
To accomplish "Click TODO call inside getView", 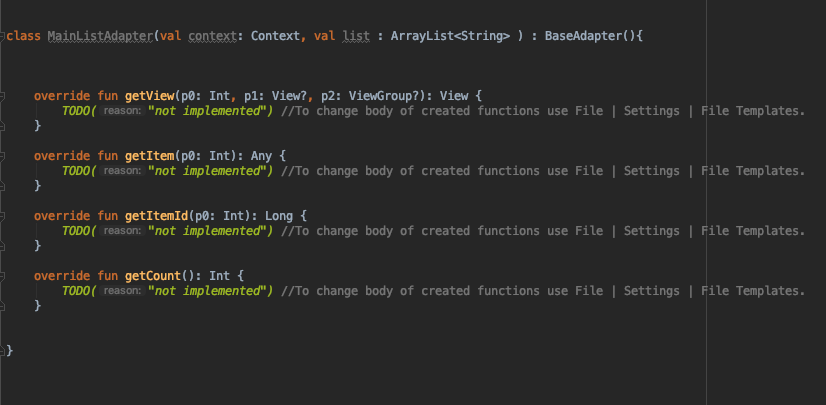I will pyautogui.click(x=76, y=111).
